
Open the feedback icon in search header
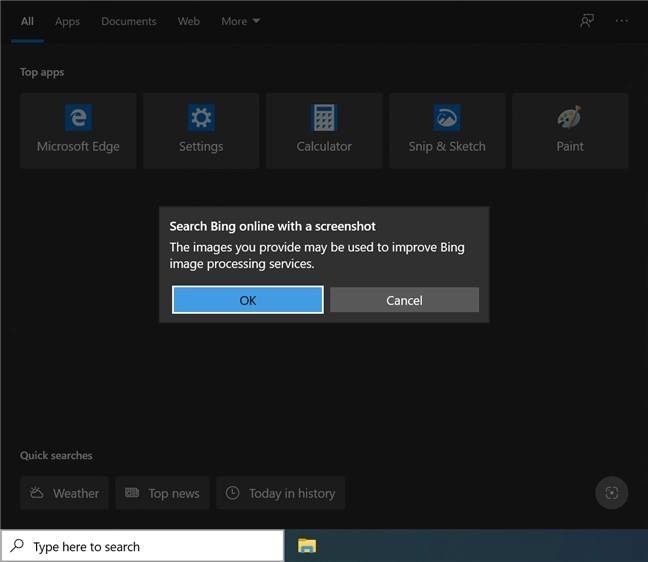[x=587, y=21]
